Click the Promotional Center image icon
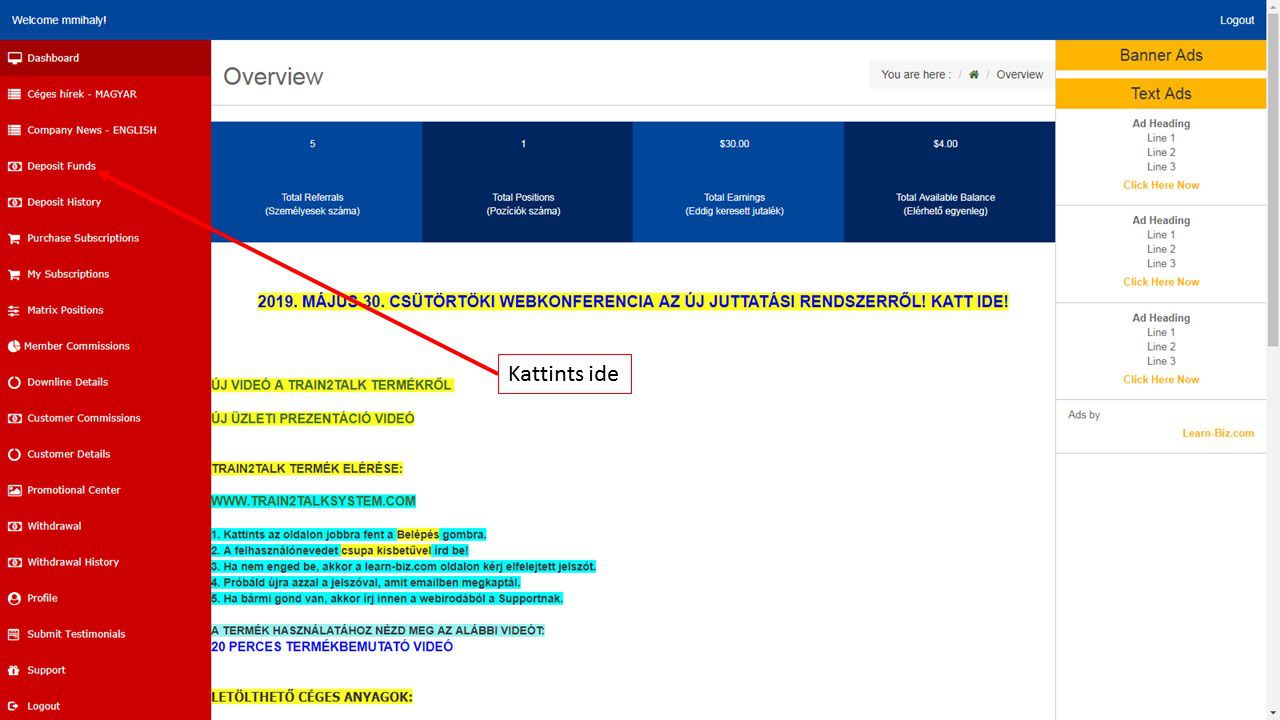This screenshot has height=720, width=1280. (14, 490)
